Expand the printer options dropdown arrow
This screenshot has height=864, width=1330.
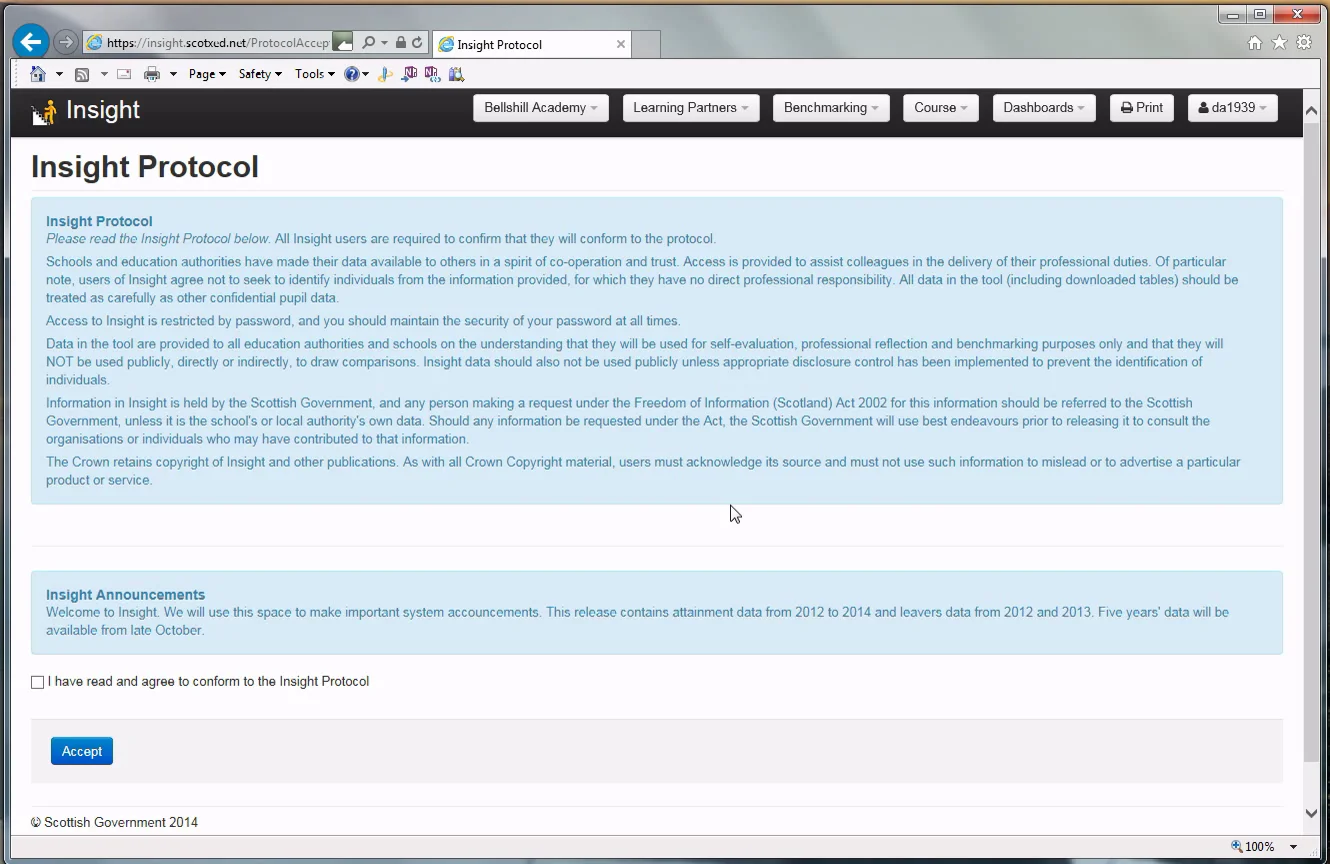pyautogui.click(x=173, y=74)
